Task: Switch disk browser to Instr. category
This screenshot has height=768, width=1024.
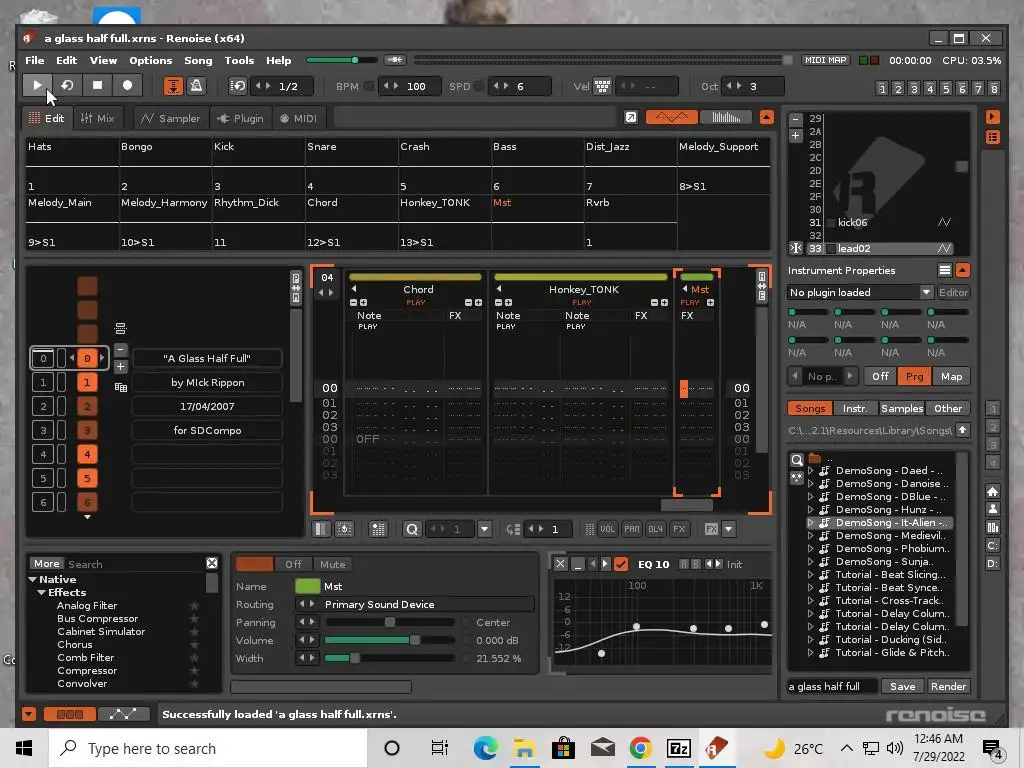Action: (x=855, y=409)
